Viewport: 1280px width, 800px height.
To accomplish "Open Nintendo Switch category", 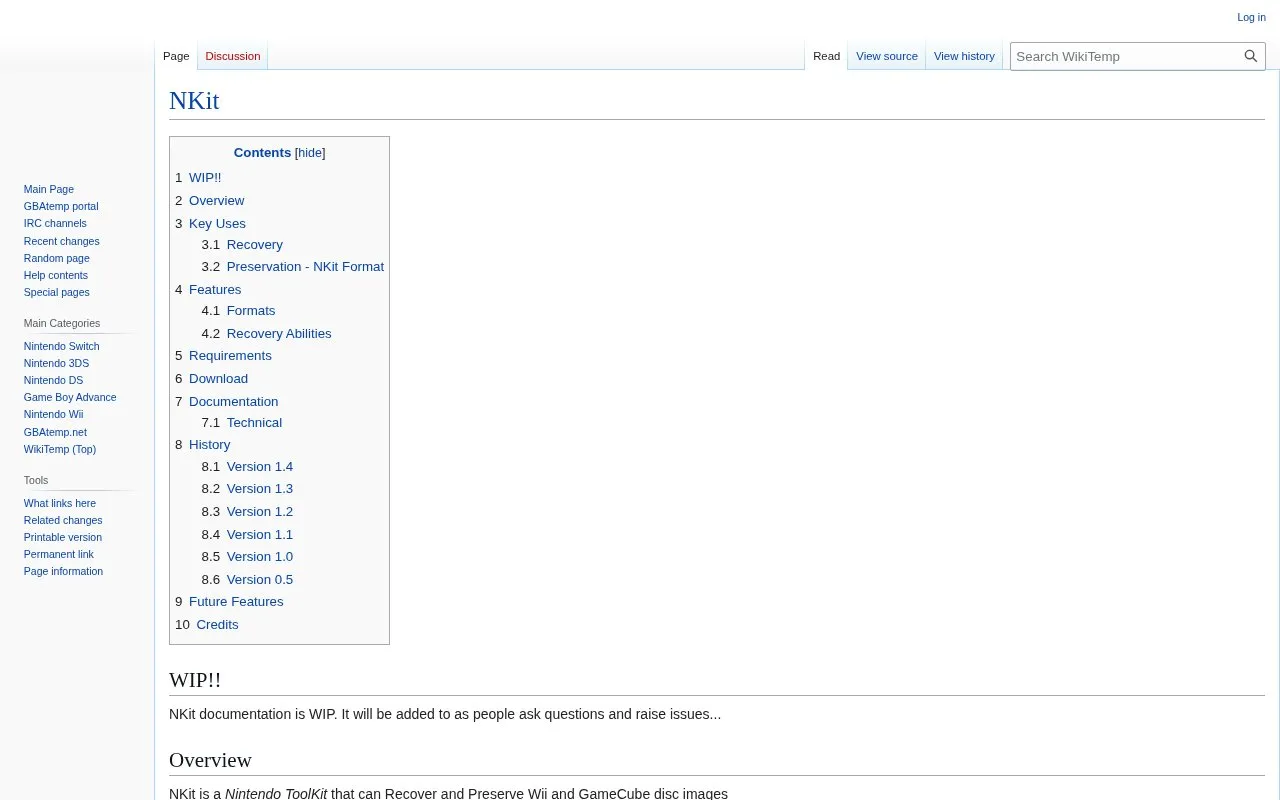I will [62, 346].
